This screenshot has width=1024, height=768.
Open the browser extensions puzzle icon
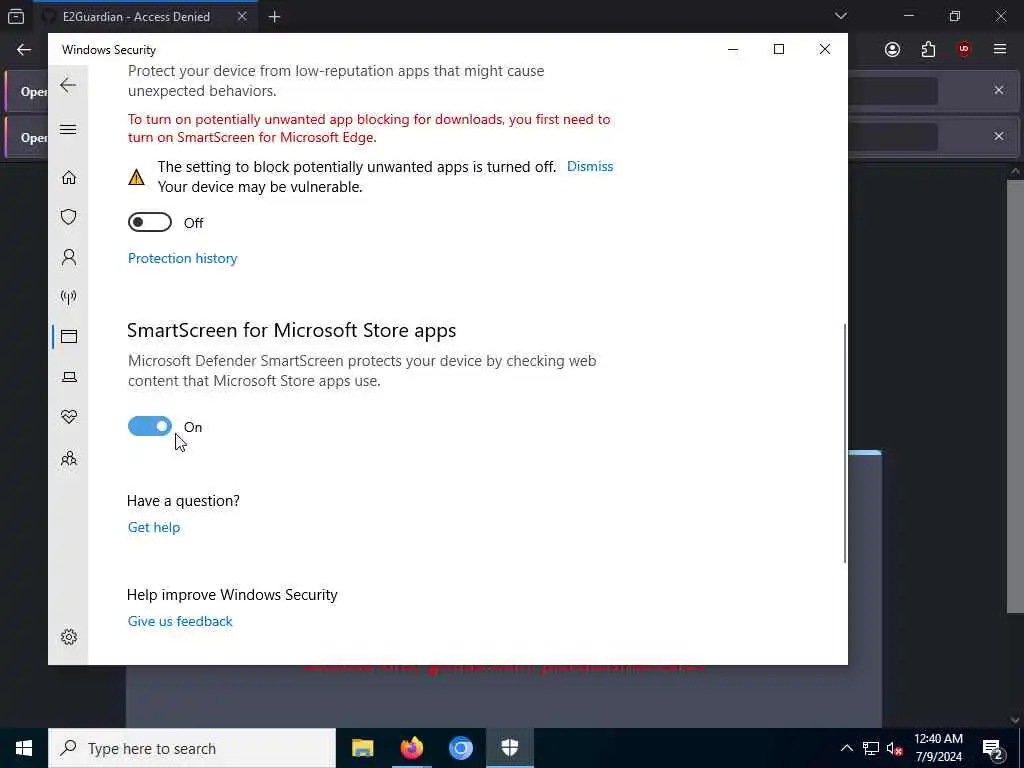pos(928,50)
